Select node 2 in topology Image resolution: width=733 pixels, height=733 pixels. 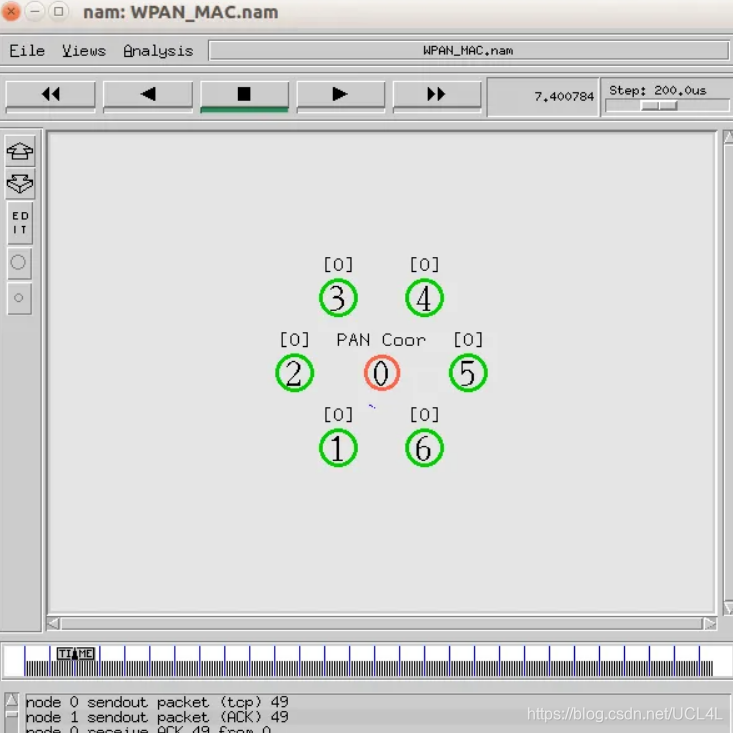click(295, 373)
